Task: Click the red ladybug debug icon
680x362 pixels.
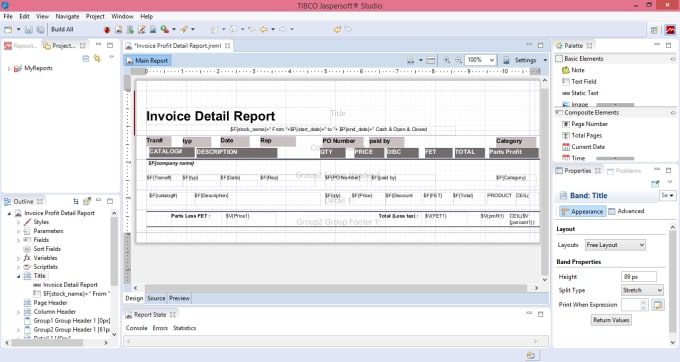Action: pos(107,29)
